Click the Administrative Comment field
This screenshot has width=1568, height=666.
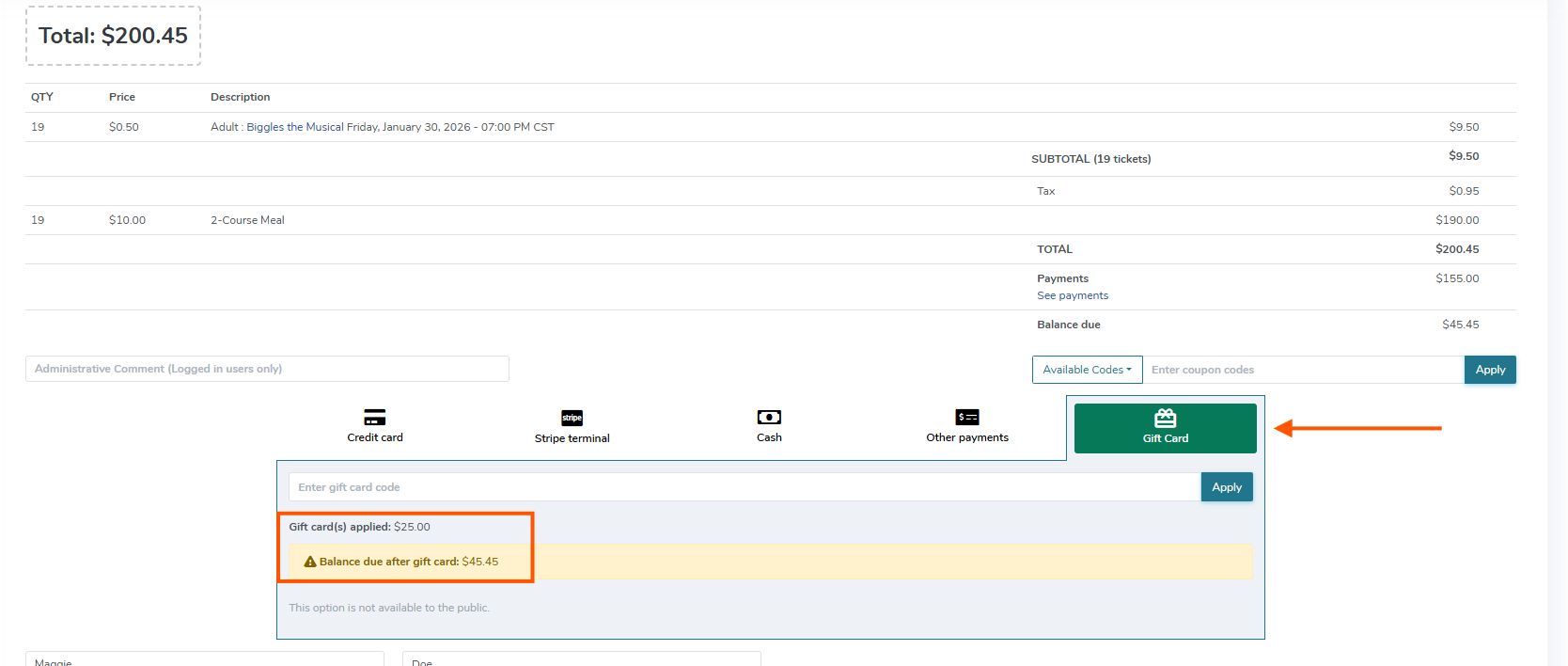pyautogui.click(x=267, y=369)
